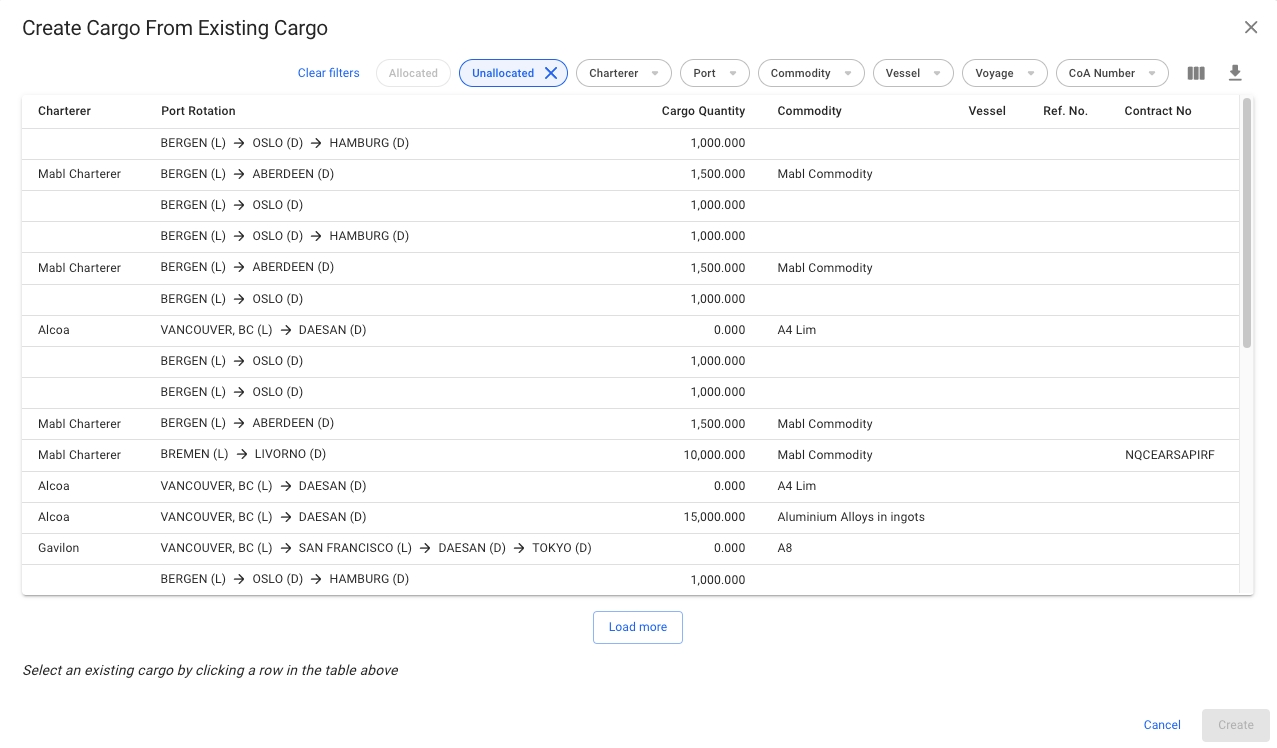1277x748 pixels.
Task: Toggle the Allocated filter chip
Action: click(413, 73)
